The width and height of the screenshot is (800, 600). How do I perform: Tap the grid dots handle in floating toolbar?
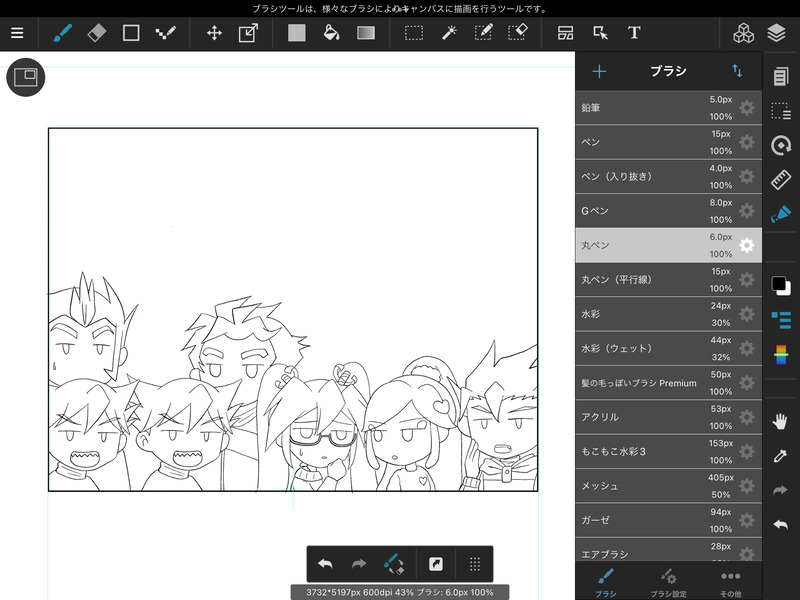tap(474, 564)
